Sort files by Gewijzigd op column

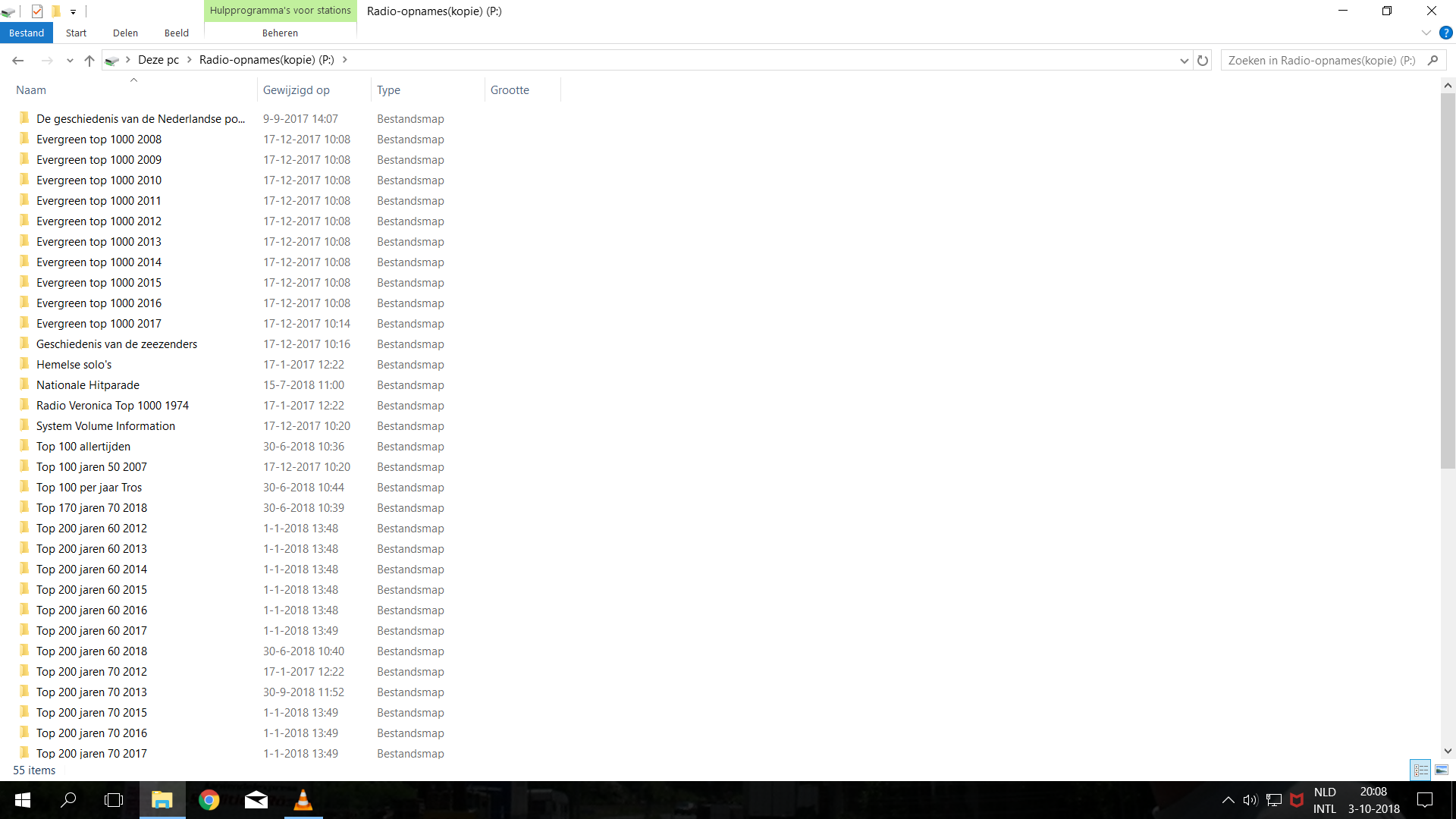point(297,89)
